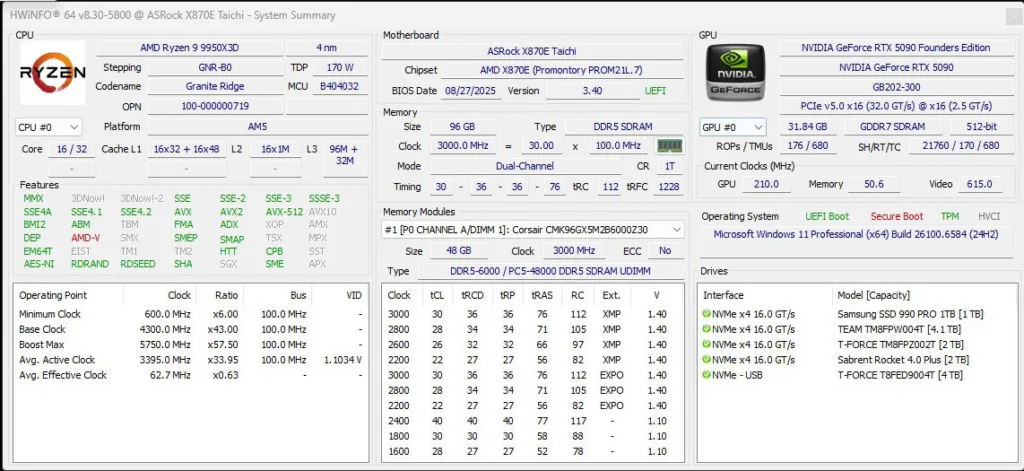Click the Boost Max operating point row
Viewport: 1024px width, 471px height.
click(191, 344)
